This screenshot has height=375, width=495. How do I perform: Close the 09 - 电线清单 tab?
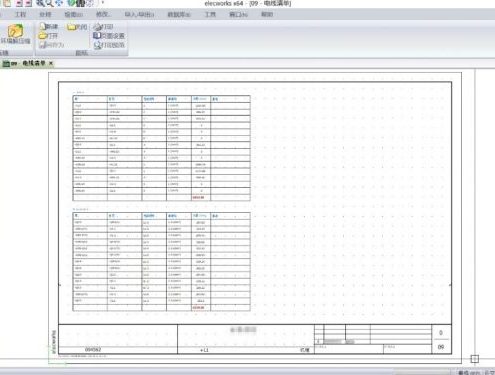pyautogui.click(x=51, y=63)
